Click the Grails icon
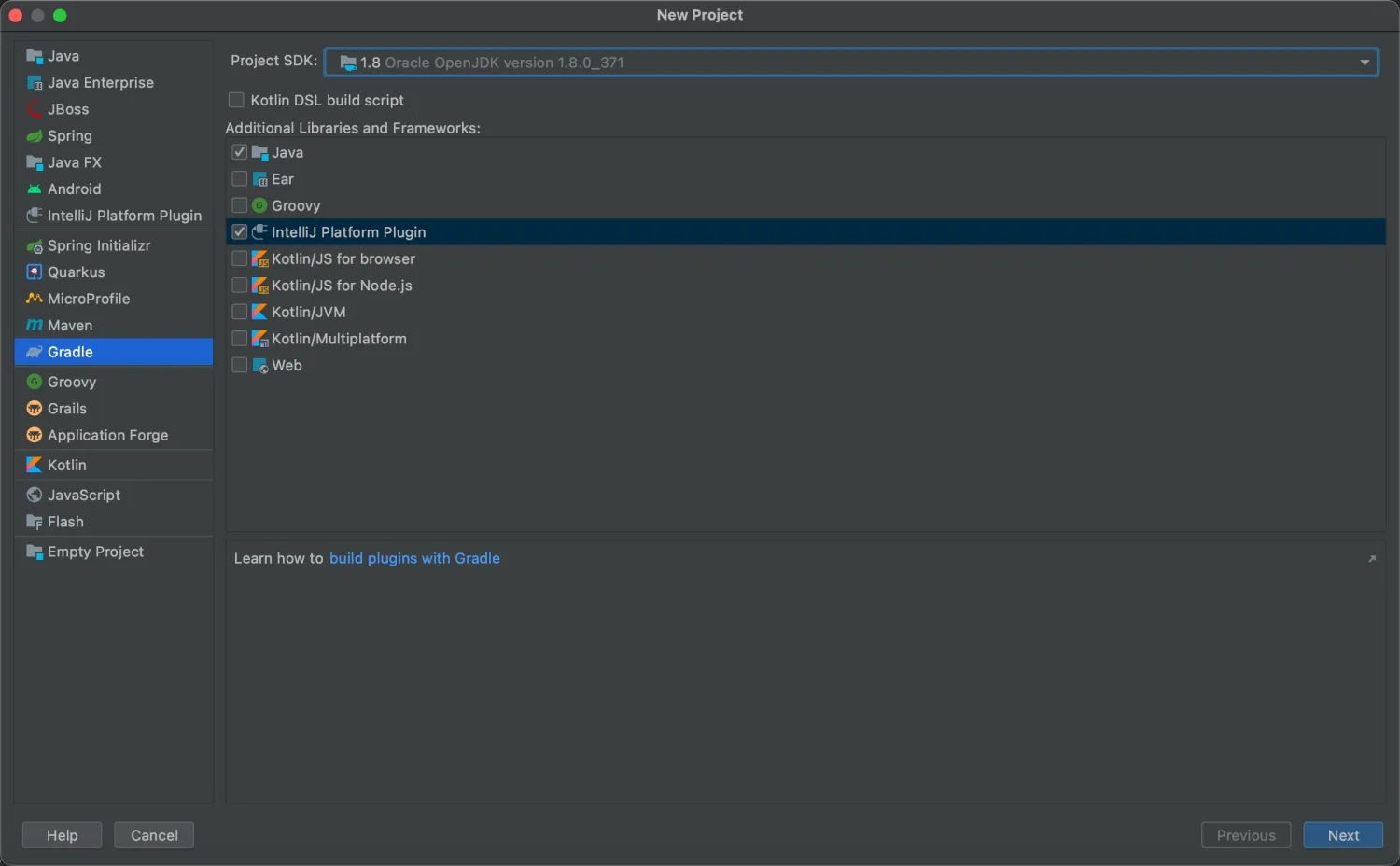The image size is (1400, 866). 35,409
